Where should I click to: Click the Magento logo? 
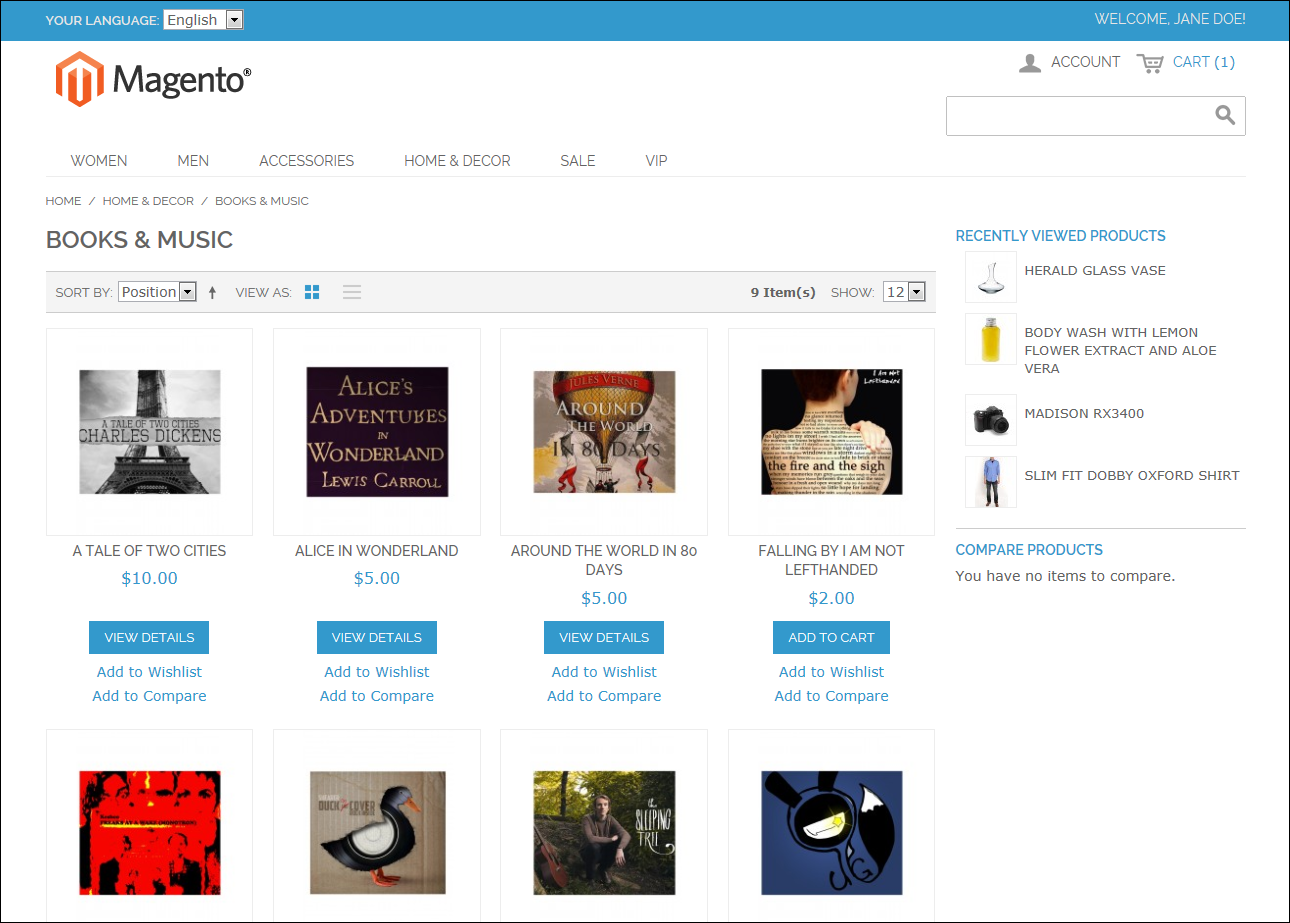click(153, 79)
